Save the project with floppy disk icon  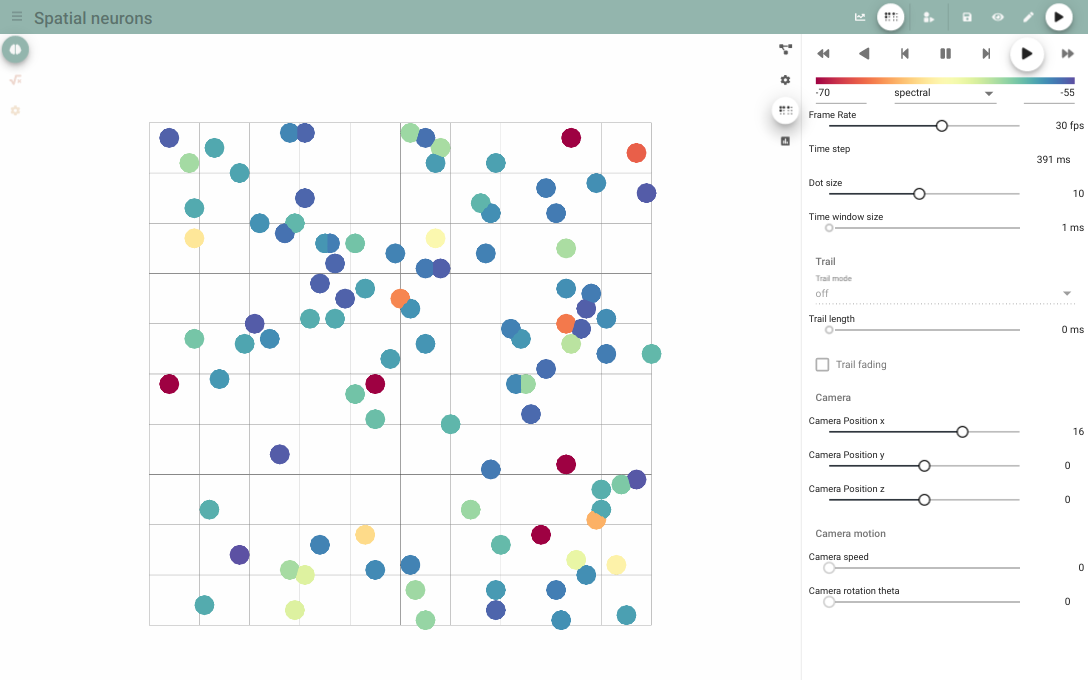967,17
